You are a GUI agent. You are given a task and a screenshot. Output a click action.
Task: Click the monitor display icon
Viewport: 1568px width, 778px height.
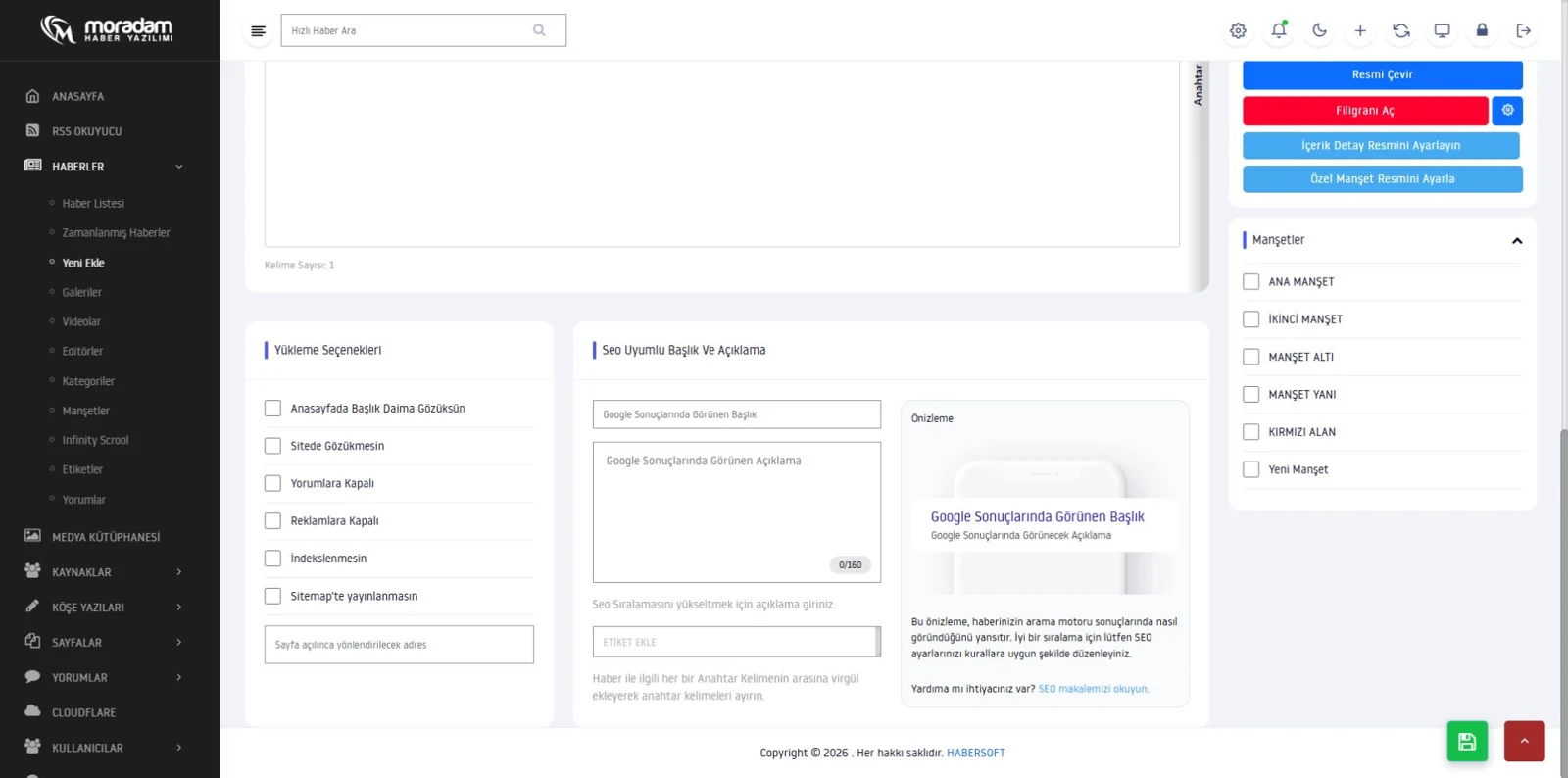point(1442,30)
